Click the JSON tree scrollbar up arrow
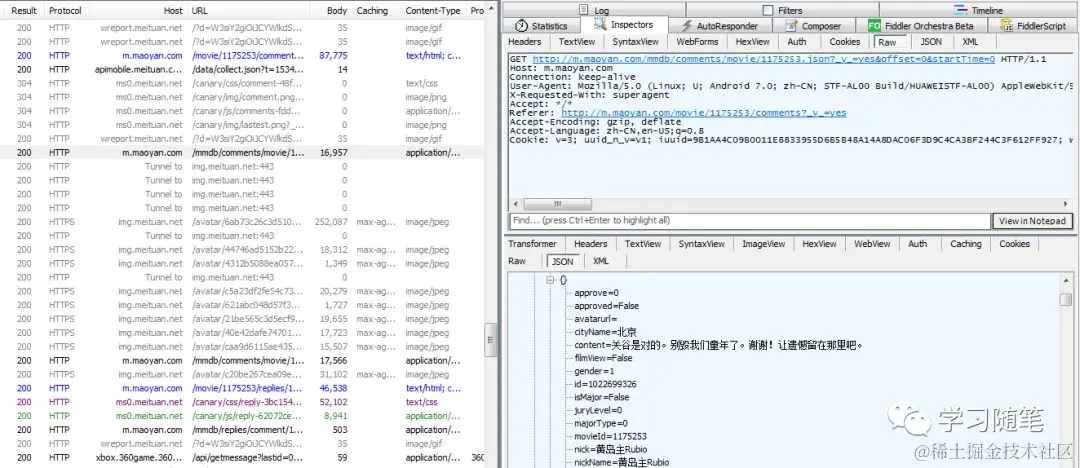The width and height of the screenshot is (1080, 468). [x=1066, y=279]
